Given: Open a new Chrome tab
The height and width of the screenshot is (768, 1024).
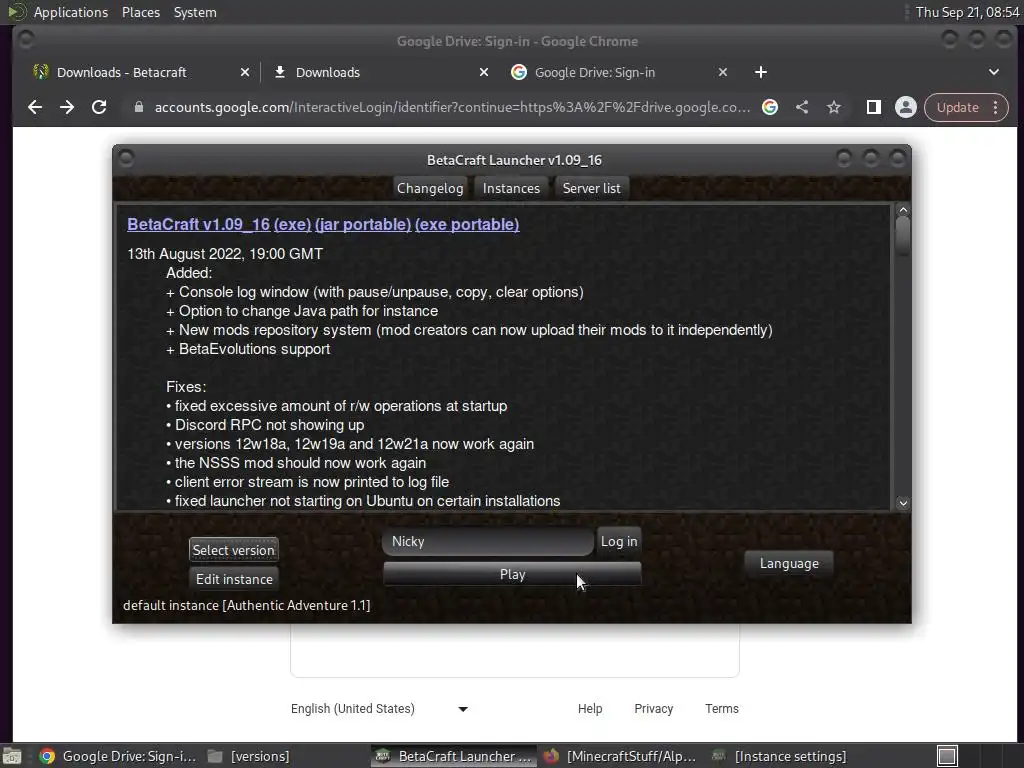Looking at the screenshot, I should coord(760,72).
